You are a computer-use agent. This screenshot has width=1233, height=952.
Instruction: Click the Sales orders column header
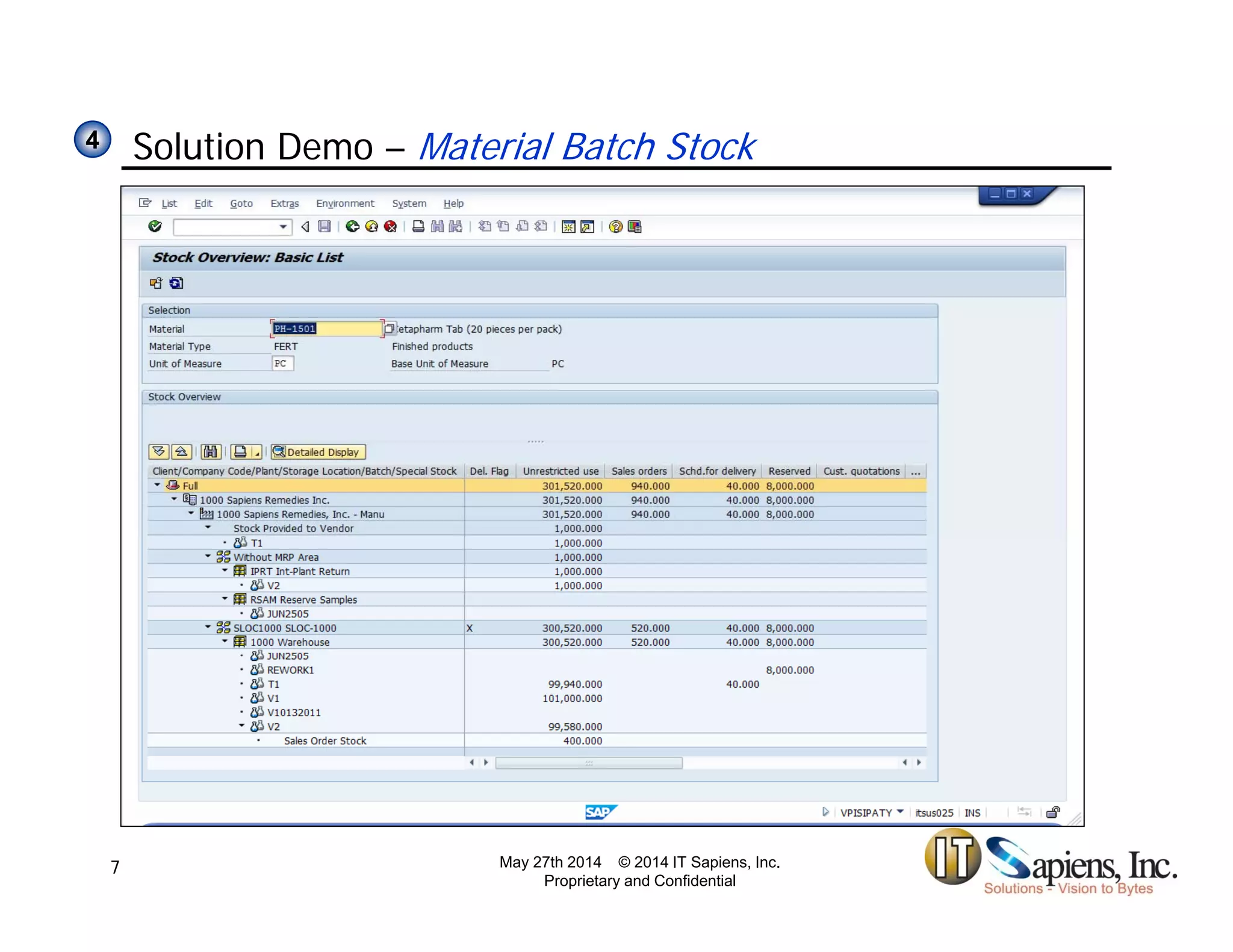click(x=639, y=471)
